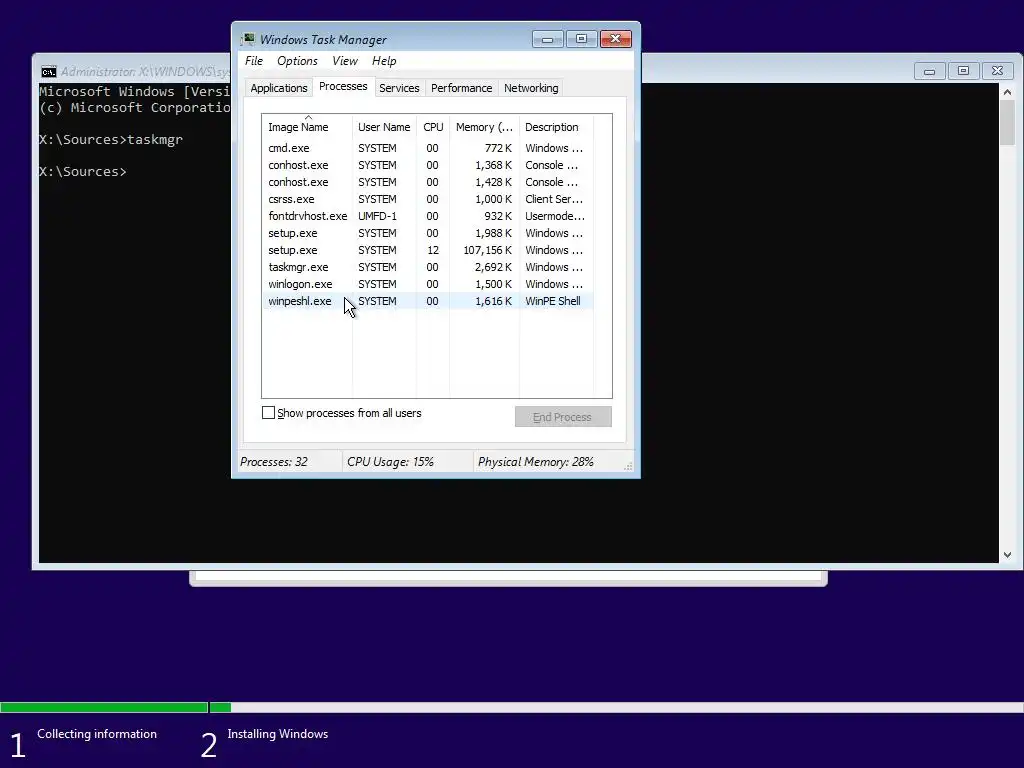The image size is (1024, 768).
Task: Open the Options menu
Action: (x=297, y=61)
